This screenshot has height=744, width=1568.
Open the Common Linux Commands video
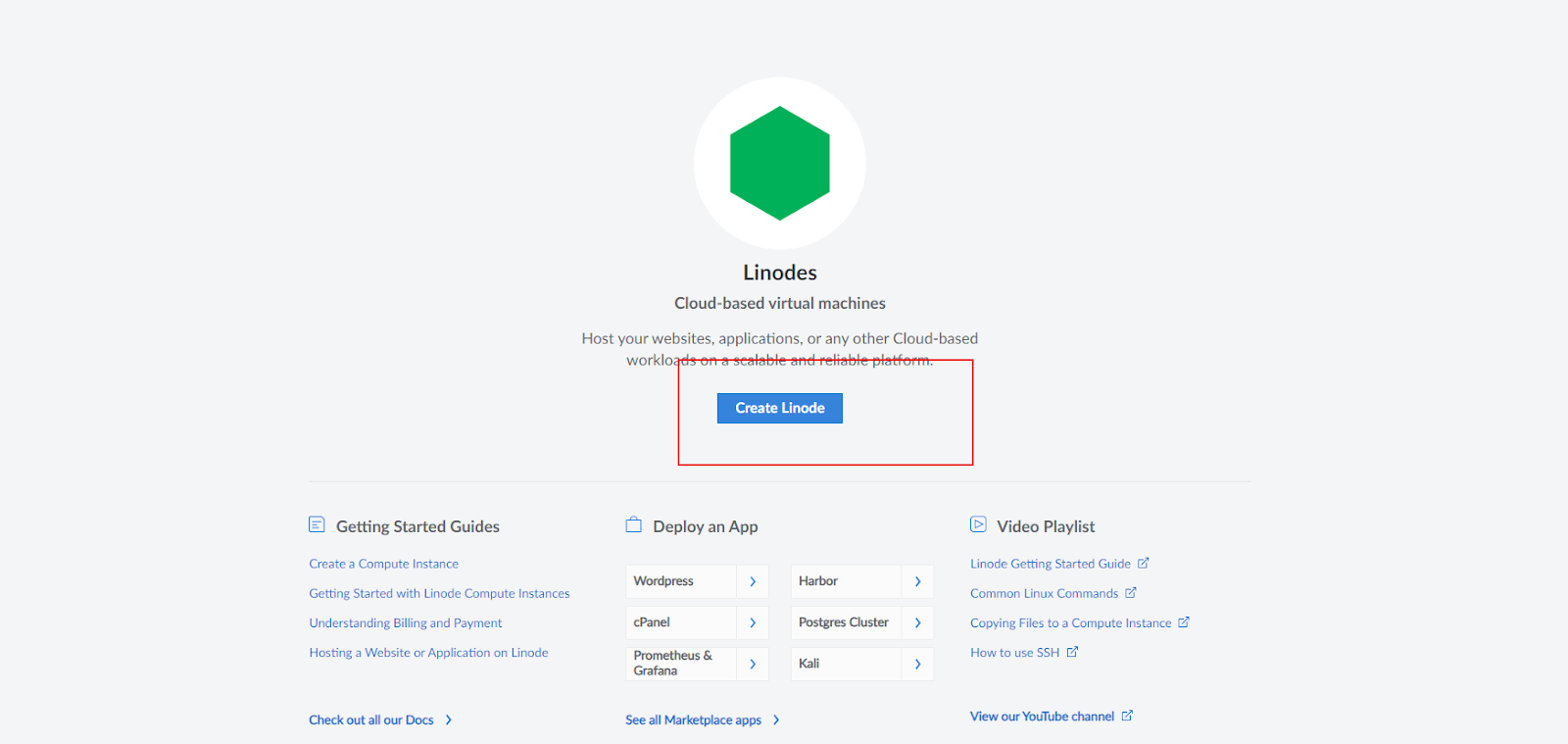pos(1044,593)
